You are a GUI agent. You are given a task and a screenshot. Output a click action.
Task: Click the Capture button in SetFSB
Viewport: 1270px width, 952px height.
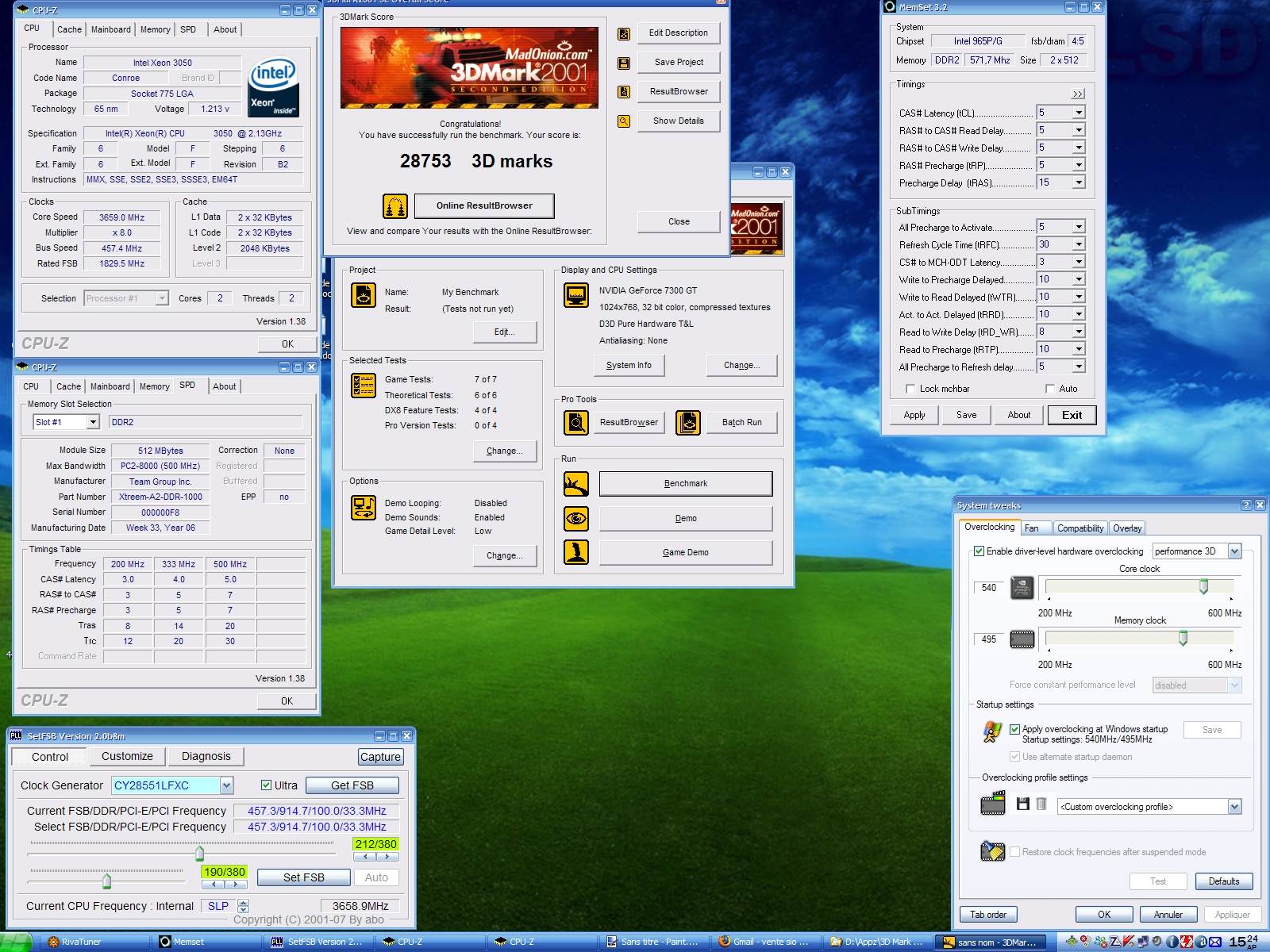pyautogui.click(x=380, y=757)
